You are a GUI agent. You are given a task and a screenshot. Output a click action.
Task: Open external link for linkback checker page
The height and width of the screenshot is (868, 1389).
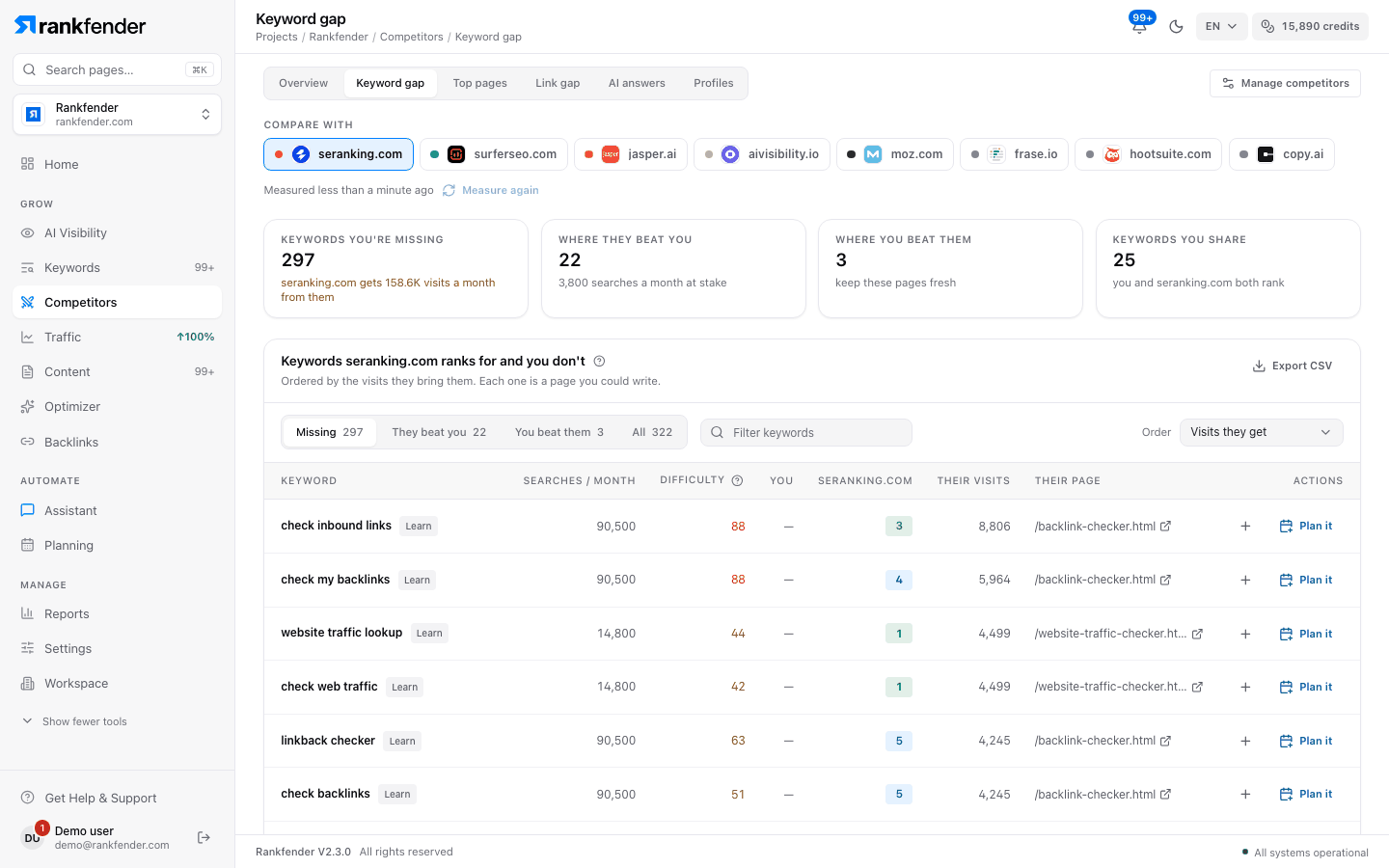tap(1165, 741)
